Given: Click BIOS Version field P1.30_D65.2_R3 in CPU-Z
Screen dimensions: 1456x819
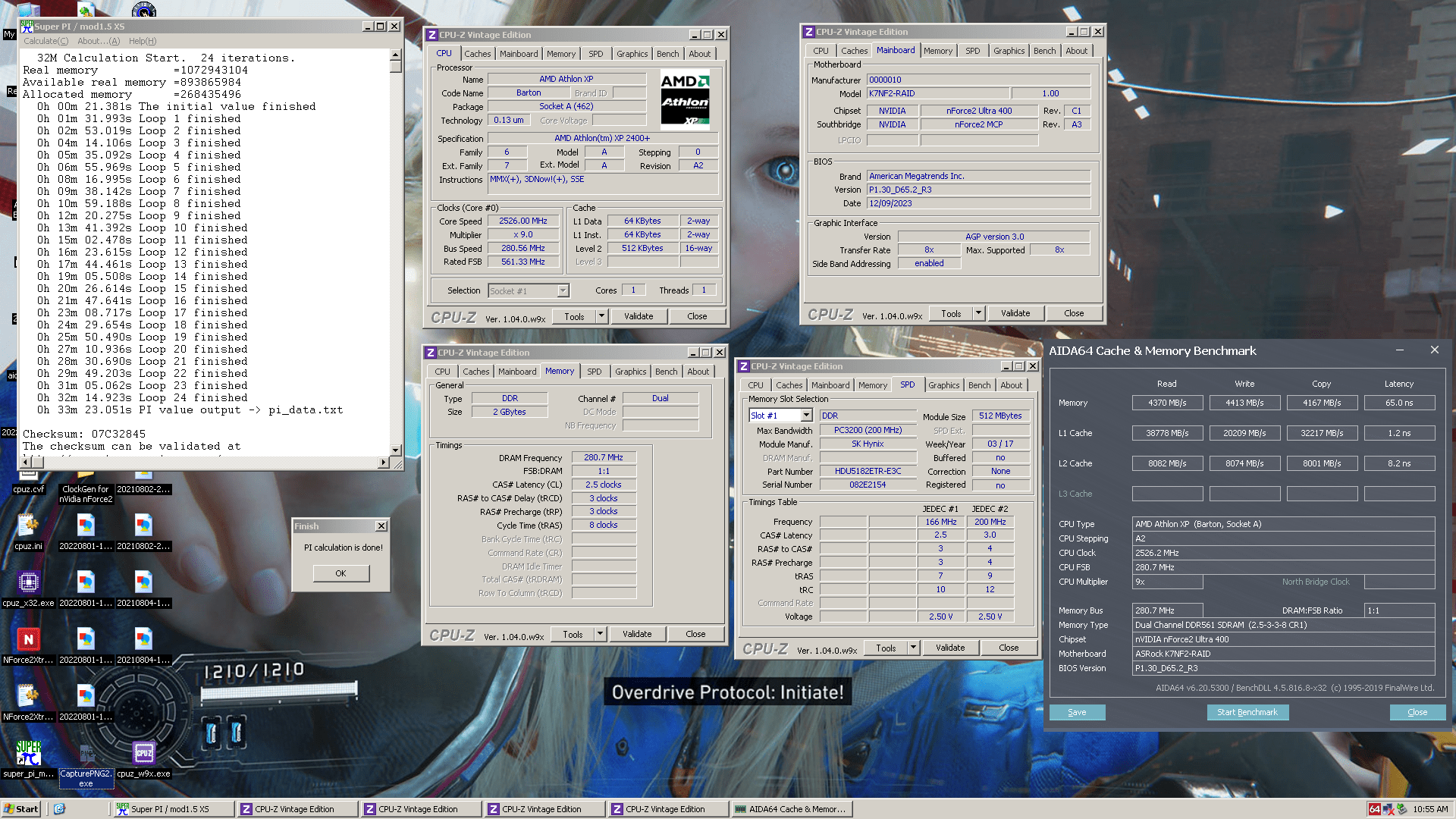Looking at the screenshot, I should pos(978,190).
